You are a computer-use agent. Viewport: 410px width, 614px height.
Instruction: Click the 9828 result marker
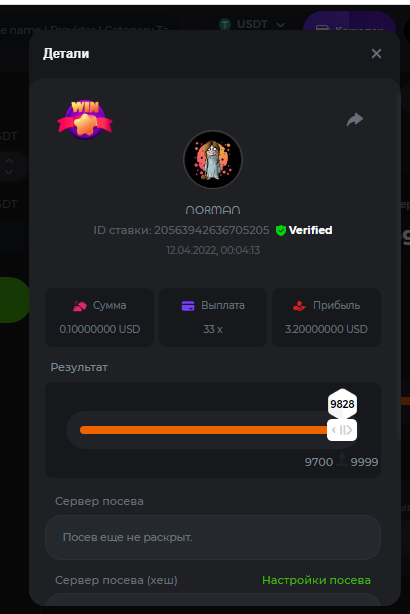coord(342,404)
